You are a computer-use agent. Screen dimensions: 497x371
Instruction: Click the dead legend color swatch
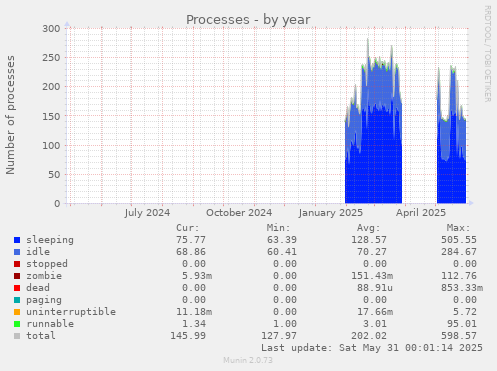click(17, 288)
